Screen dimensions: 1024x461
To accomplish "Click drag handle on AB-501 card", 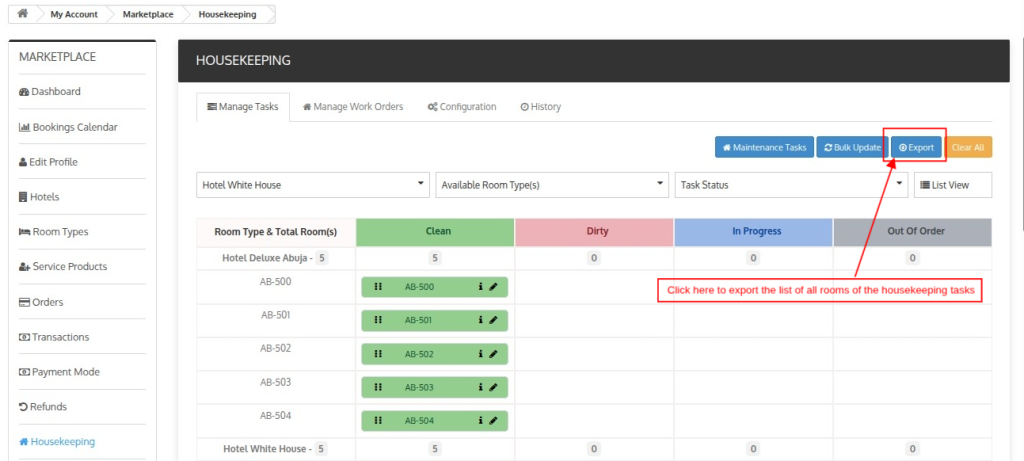I will click(x=377, y=320).
